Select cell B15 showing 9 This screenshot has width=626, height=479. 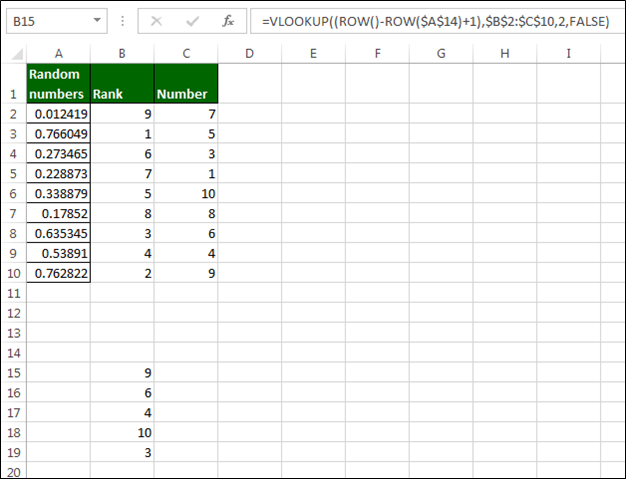(x=122, y=373)
